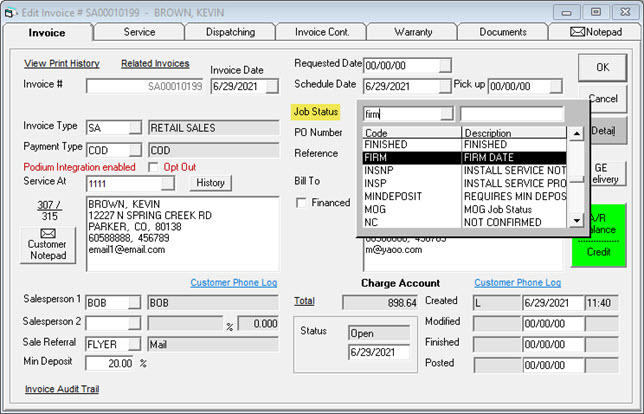This screenshot has height=414, width=644.
Task: Select the FINISHED row in status list
Action: click(x=464, y=145)
